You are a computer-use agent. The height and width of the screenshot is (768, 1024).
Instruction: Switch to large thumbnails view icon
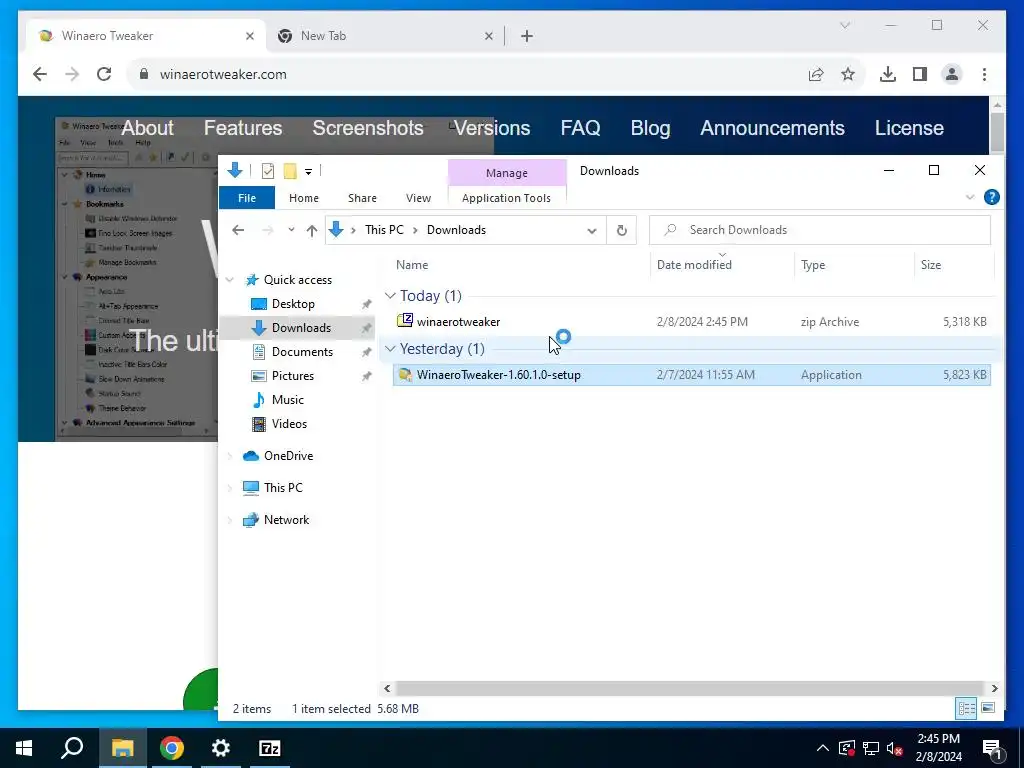pos(988,708)
